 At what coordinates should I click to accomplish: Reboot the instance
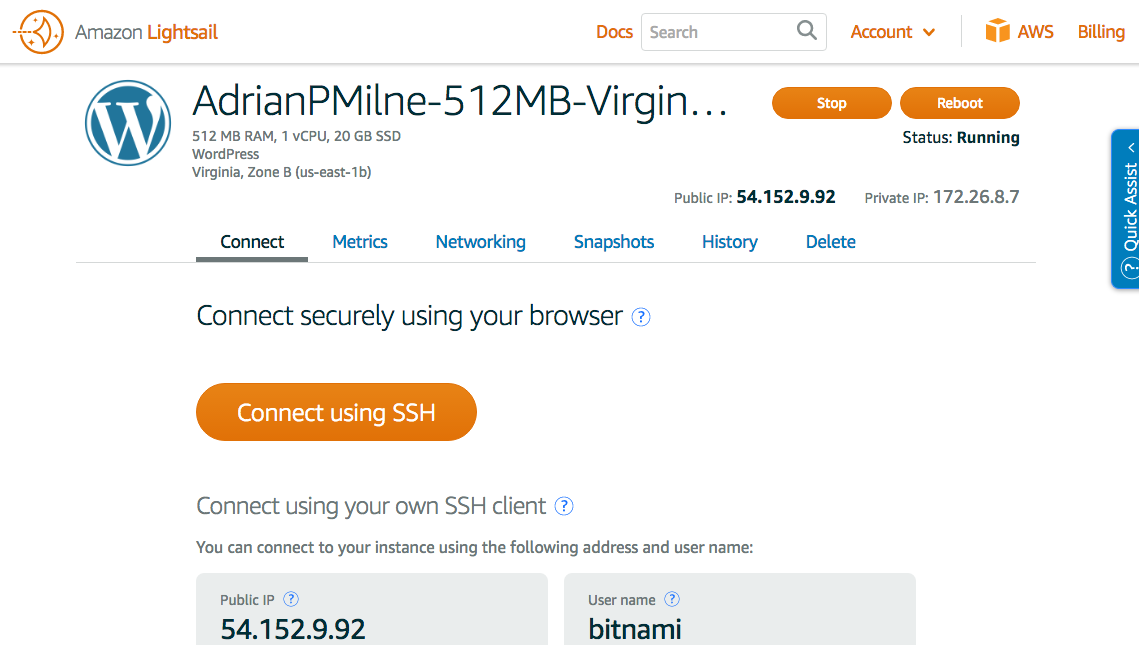click(959, 103)
